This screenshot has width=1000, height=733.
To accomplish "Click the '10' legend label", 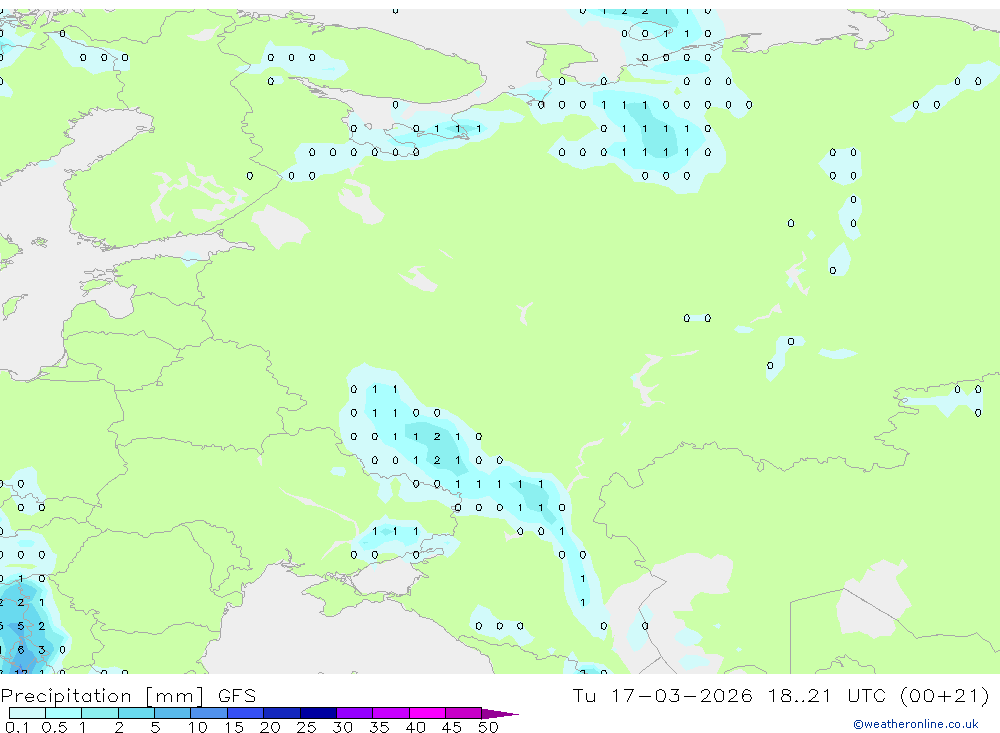I will [198, 727].
